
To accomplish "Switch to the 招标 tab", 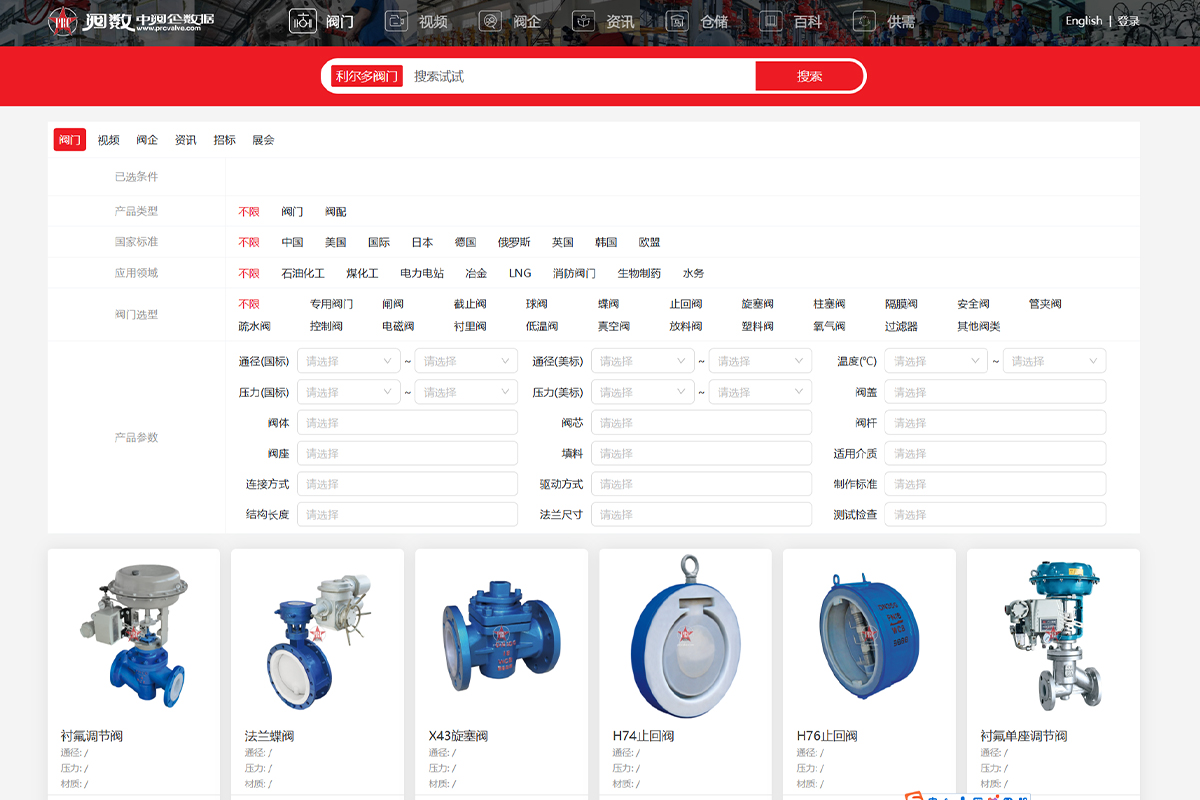I will (x=224, y=140).
